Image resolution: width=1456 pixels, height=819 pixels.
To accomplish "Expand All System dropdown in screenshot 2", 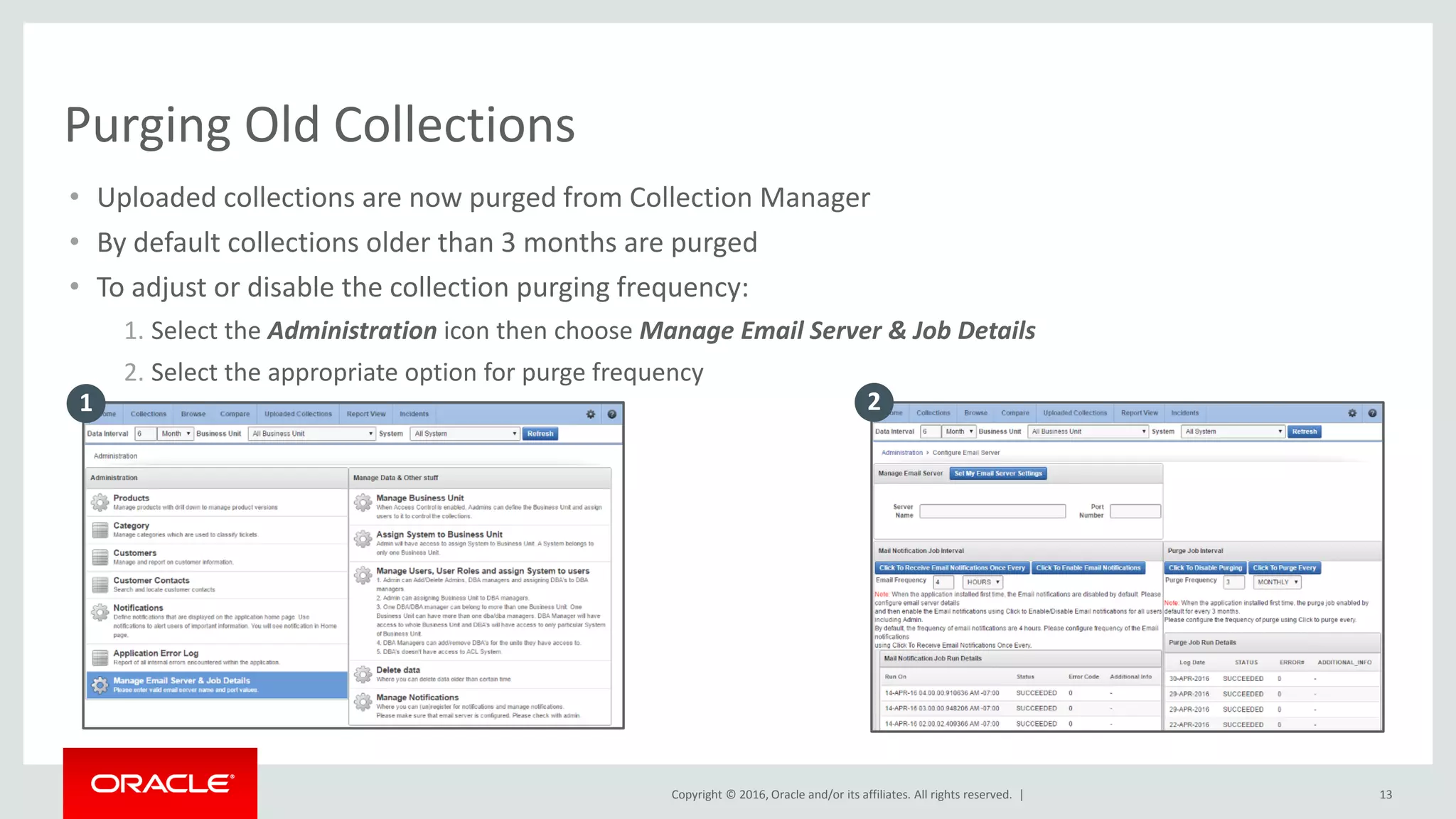I will coord(1233,432).
